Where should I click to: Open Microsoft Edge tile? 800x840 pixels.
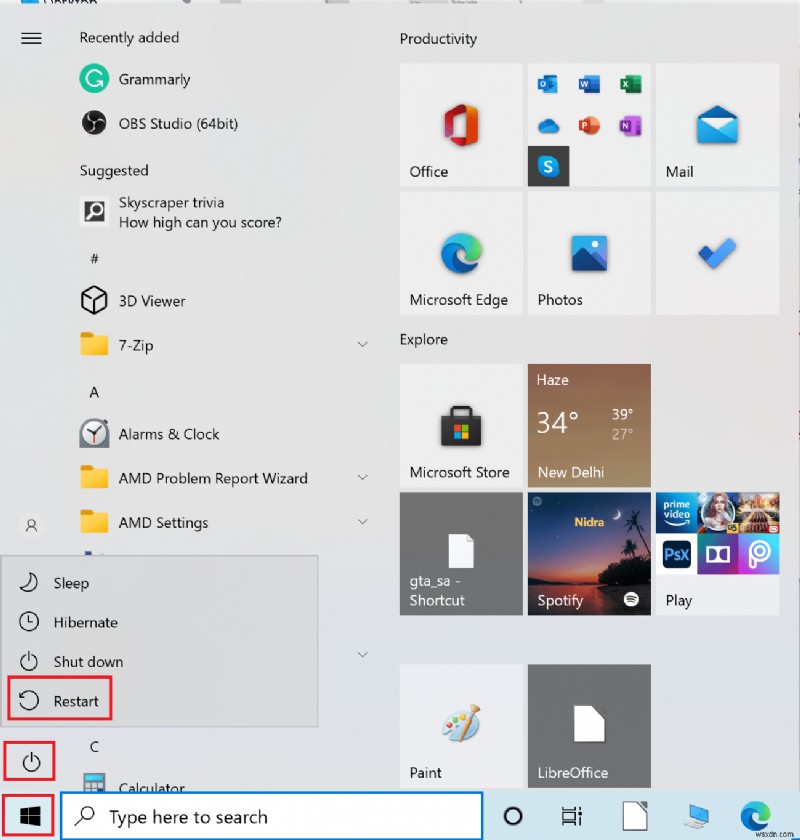(460, 253)
